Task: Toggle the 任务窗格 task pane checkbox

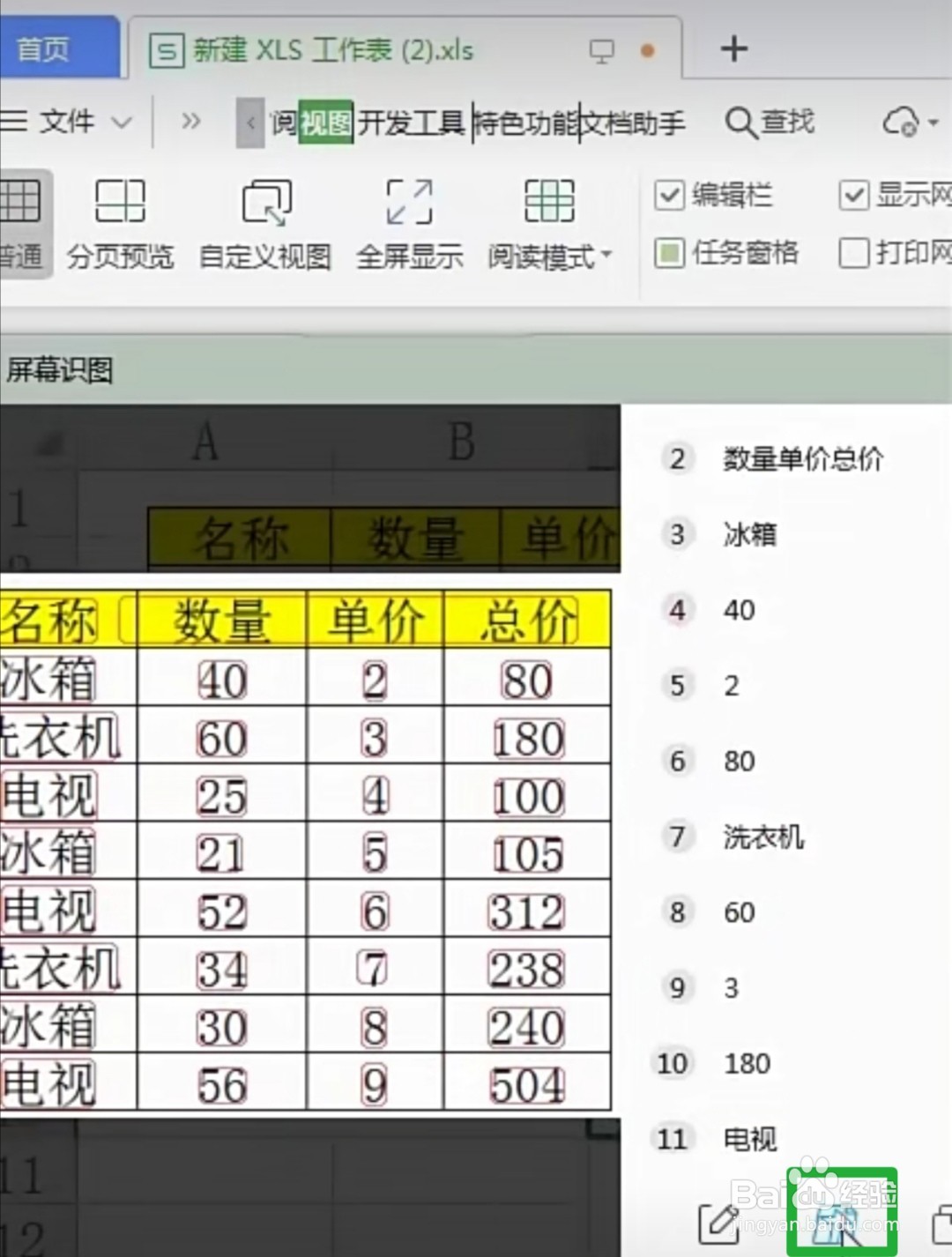Action: pyautogui.click(x=670, y=255)
